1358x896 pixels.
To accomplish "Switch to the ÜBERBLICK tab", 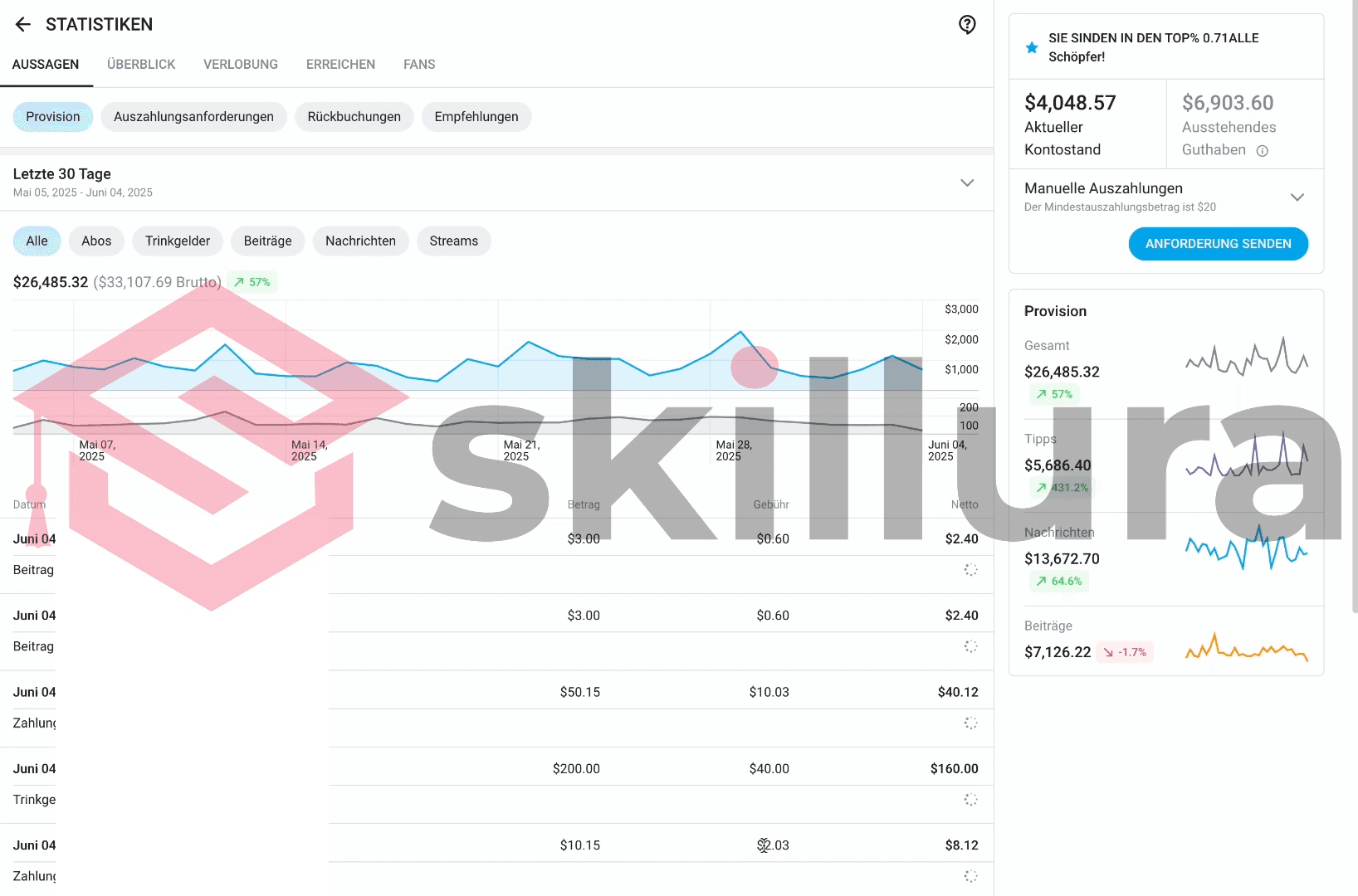I will click(141, 65).
